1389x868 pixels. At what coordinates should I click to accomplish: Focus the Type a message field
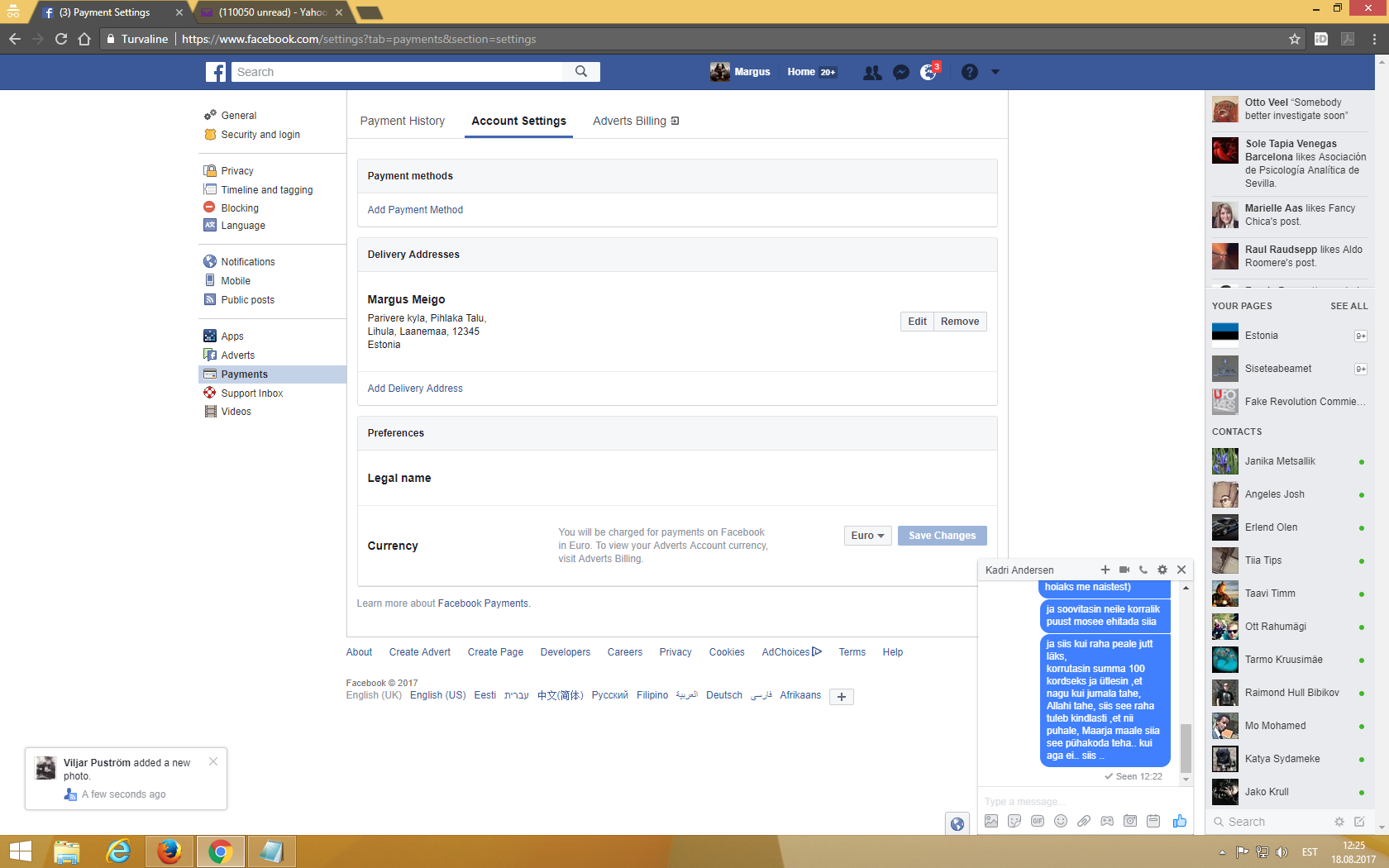1083,801
